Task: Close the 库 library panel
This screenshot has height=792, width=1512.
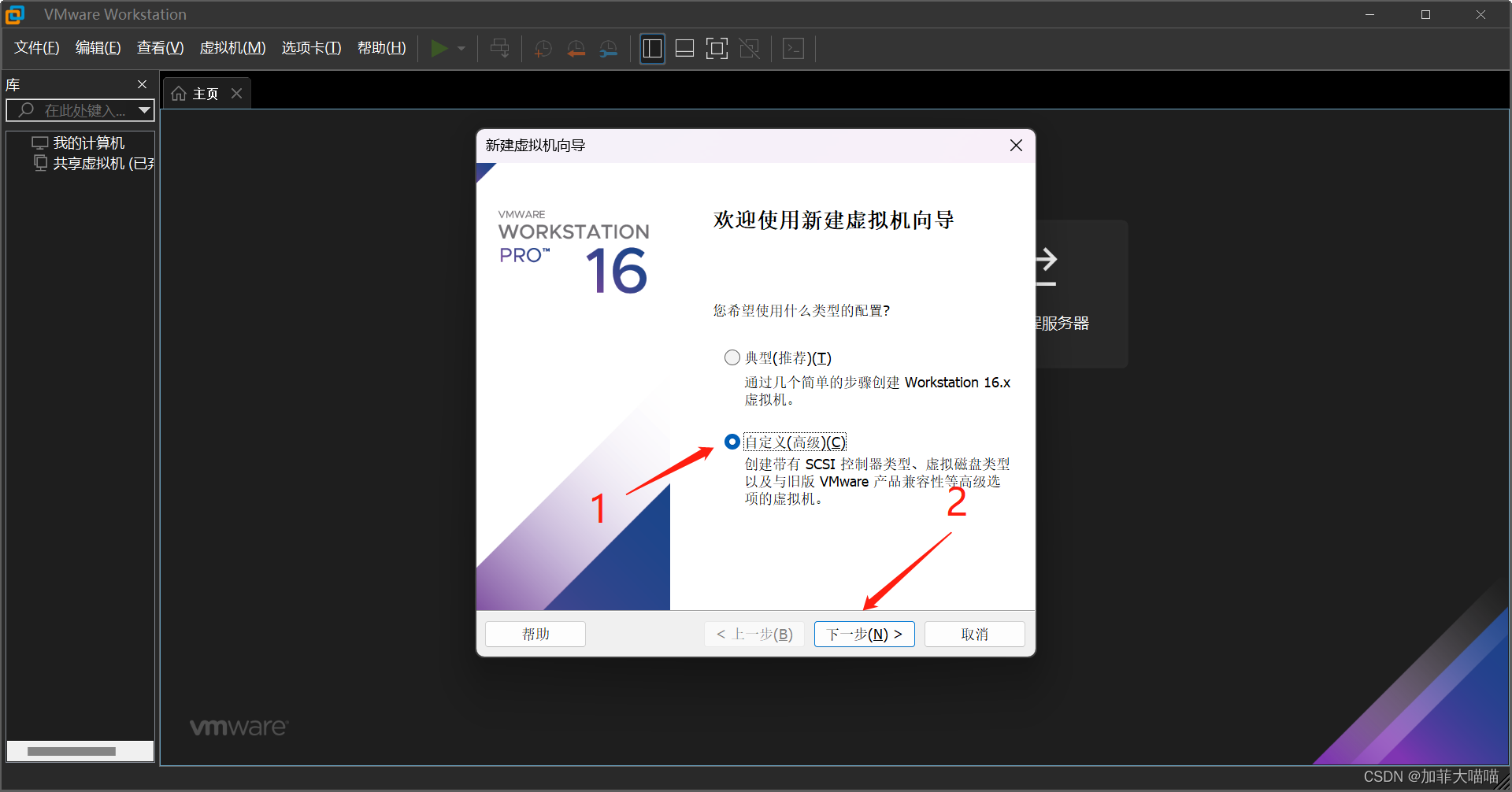Action: coord(143,84)
